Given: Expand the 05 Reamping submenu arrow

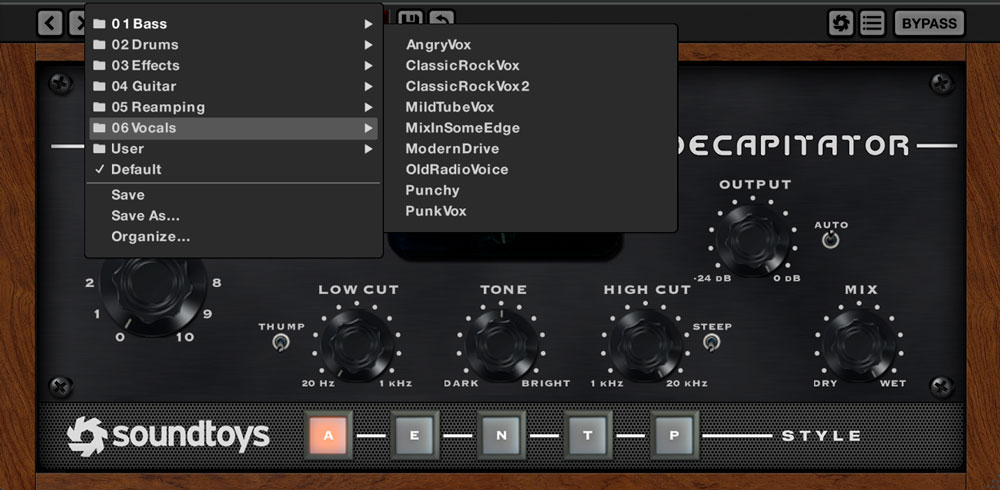Looking at the screenshot, I should [368, 107].
